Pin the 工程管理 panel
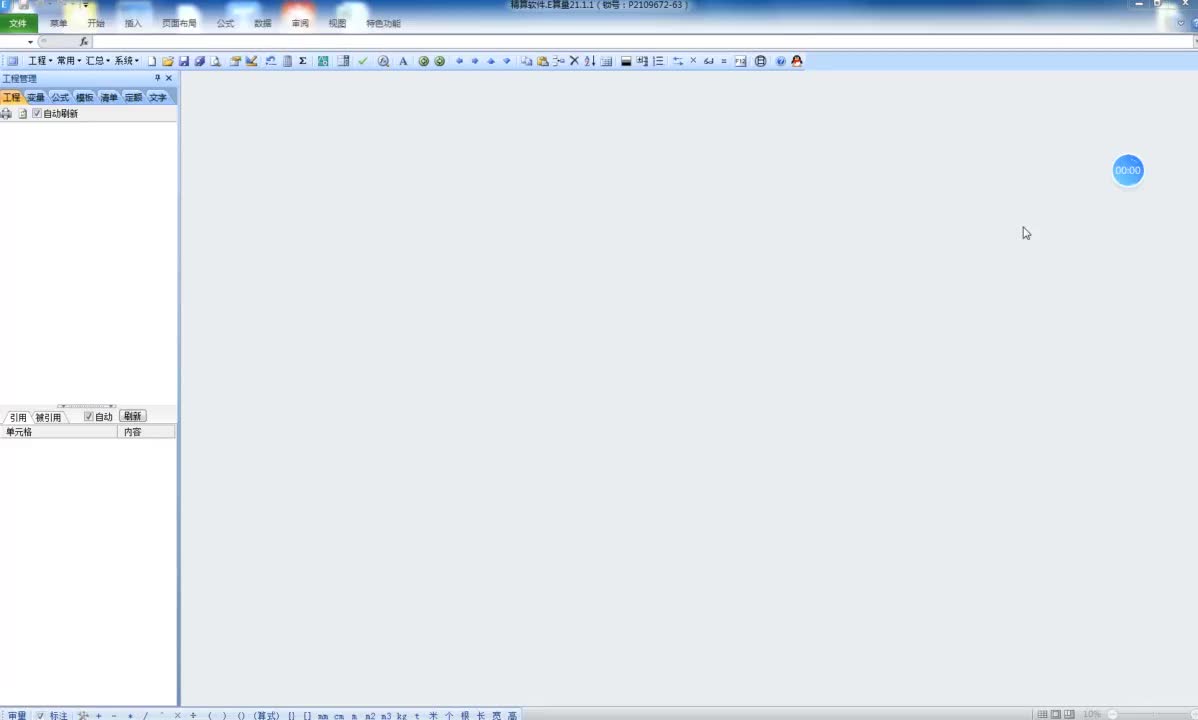Screen dimensions: 1198x720 tap(158, 78)
